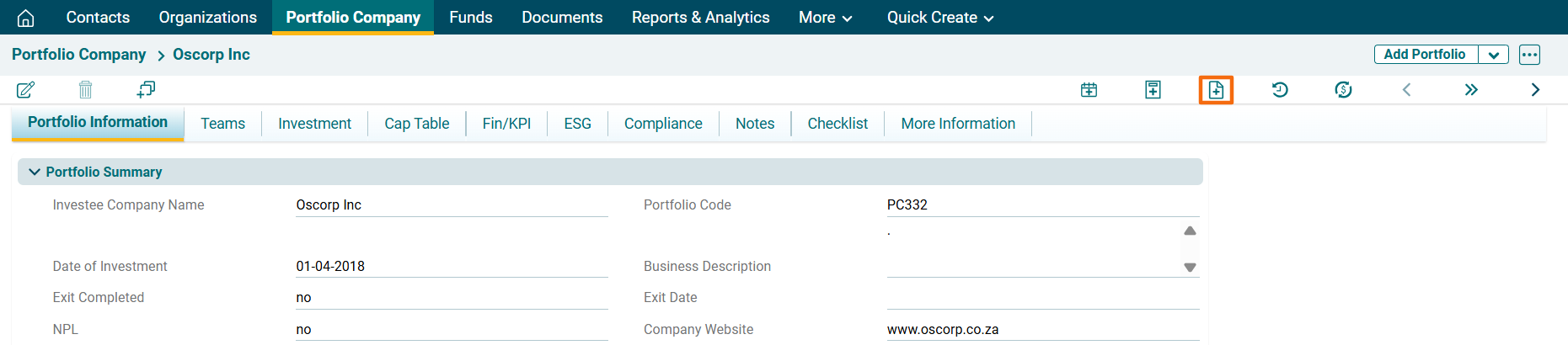Click the highlighted add document icon
This screenshot has height=345, width=1568.
click(1216, 90)
